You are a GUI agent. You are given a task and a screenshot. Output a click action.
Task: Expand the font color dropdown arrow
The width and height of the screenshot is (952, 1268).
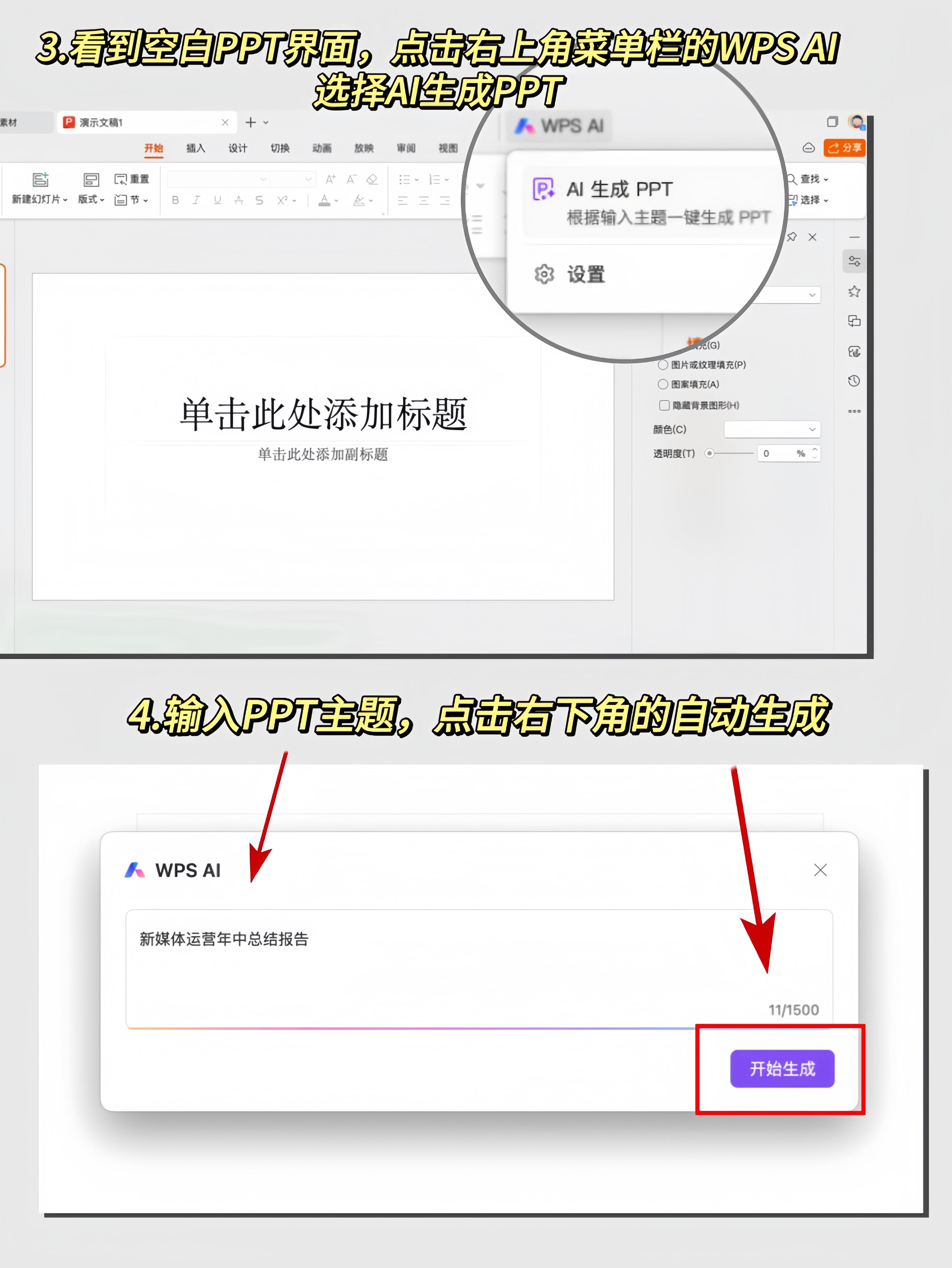pyautogui.click(x=336, y=201)
